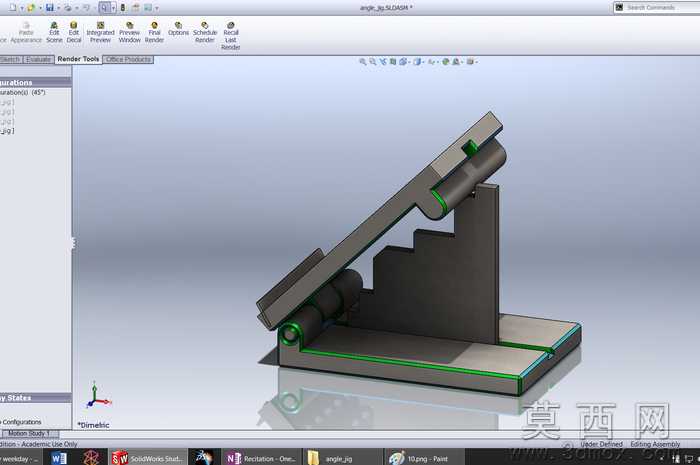Click the Configurations entry under Display States
Screen dimensions: 700x465
coord(21,422)
